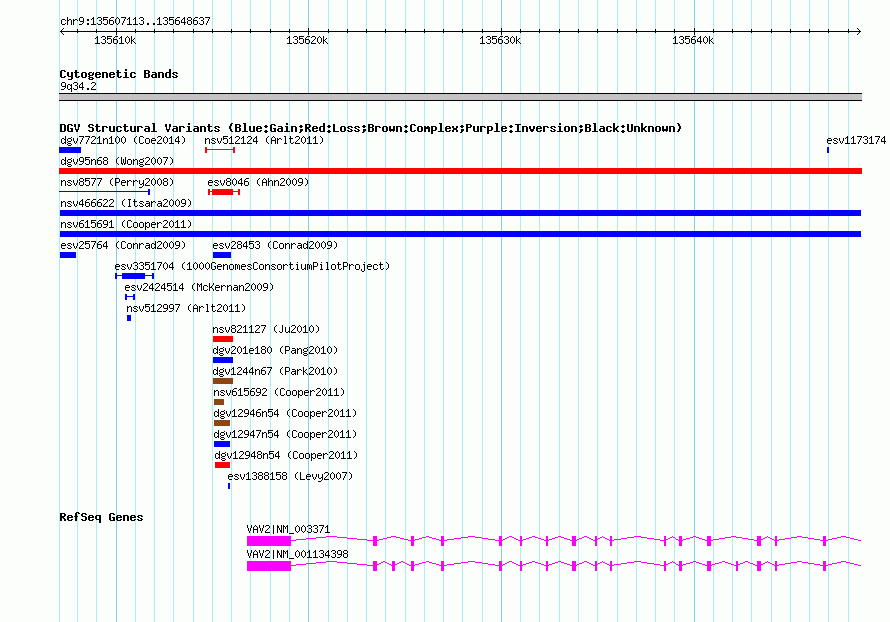Image resolution: width=890 pixels, height=622 pixels.
Task: Select the brown dgv1244n67 complex bar
Action: coord(223,381)
